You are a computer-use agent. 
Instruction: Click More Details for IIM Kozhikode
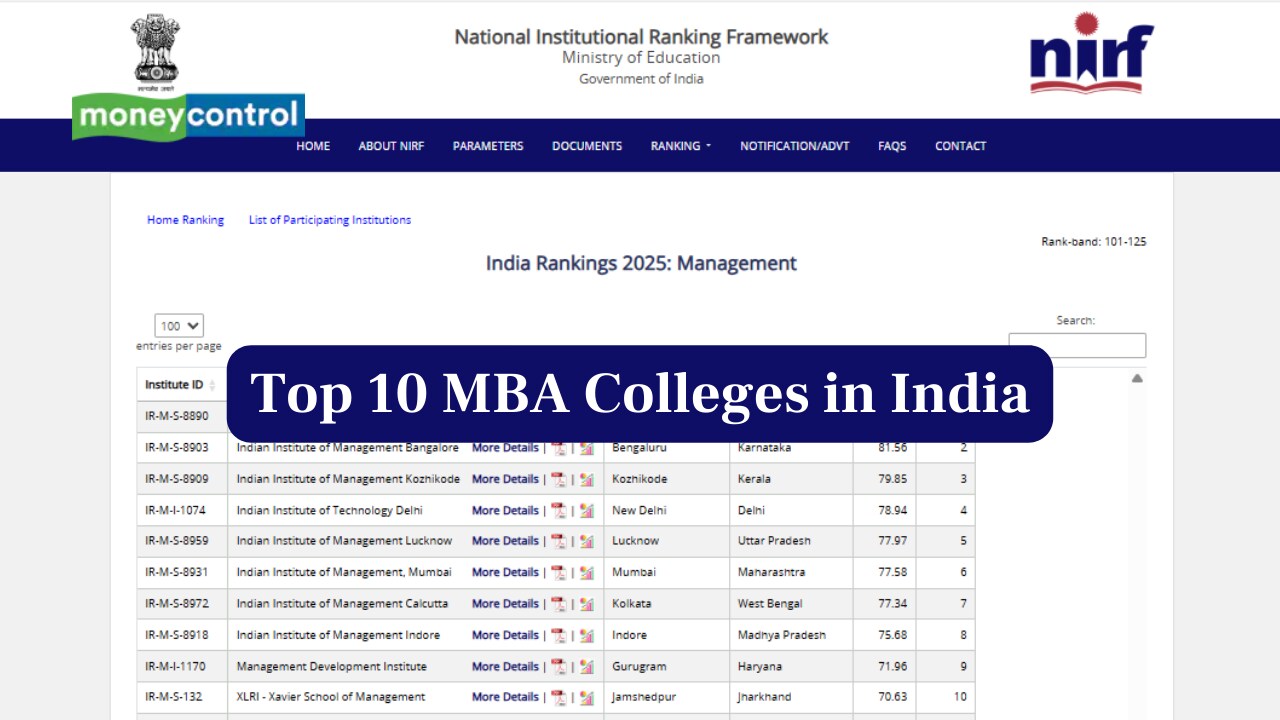coord(505,479)
